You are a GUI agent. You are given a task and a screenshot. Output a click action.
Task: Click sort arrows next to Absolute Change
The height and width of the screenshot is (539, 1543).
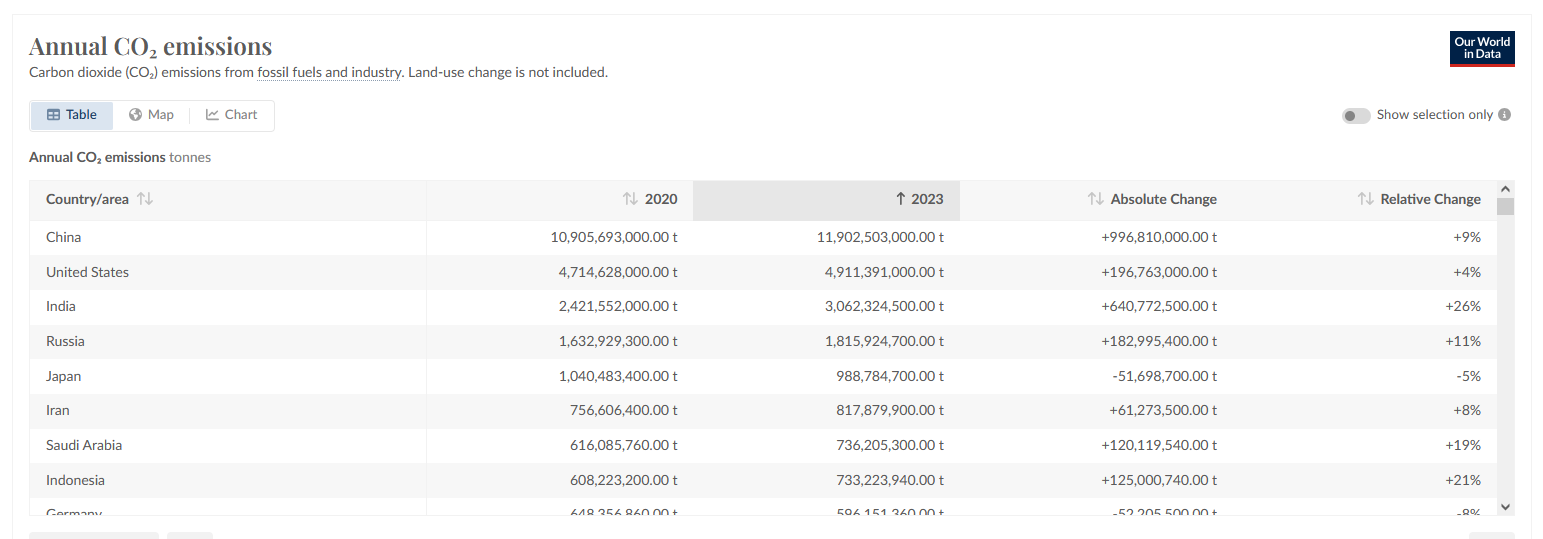point(1095,199)
